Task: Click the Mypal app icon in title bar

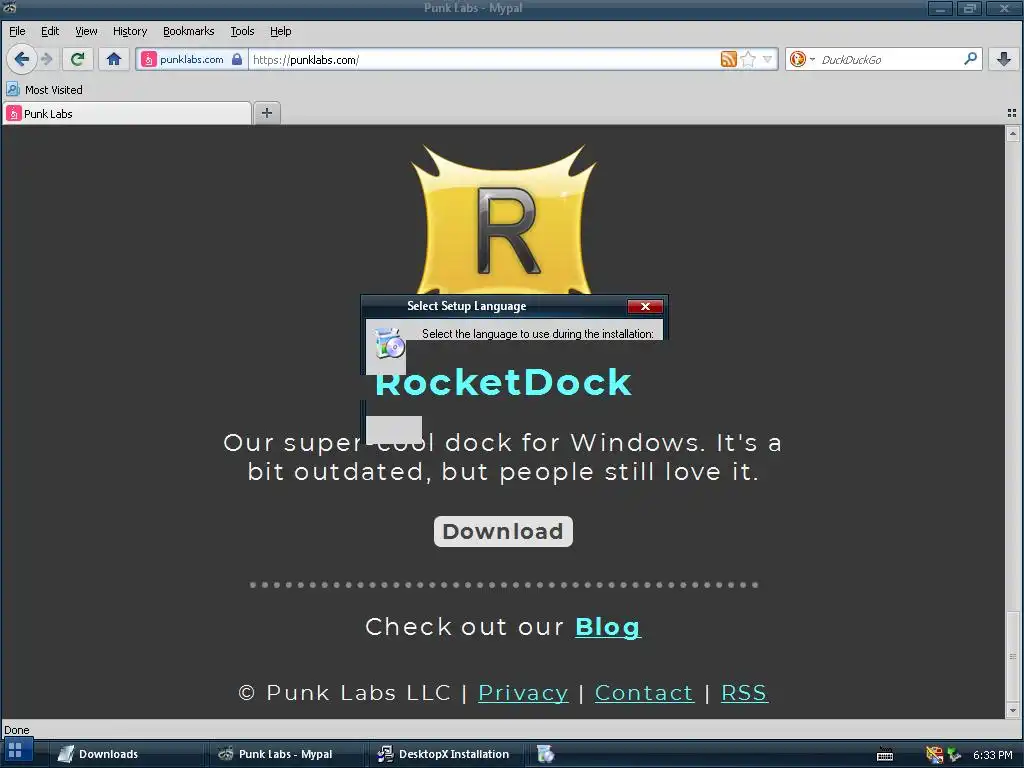Action: (x=9, y=8)
